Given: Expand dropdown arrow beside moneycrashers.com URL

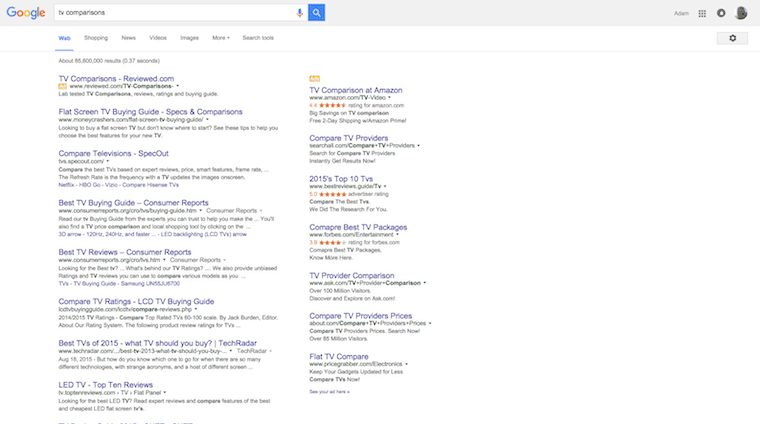Looking at the screenshot, I should point(207,120).
